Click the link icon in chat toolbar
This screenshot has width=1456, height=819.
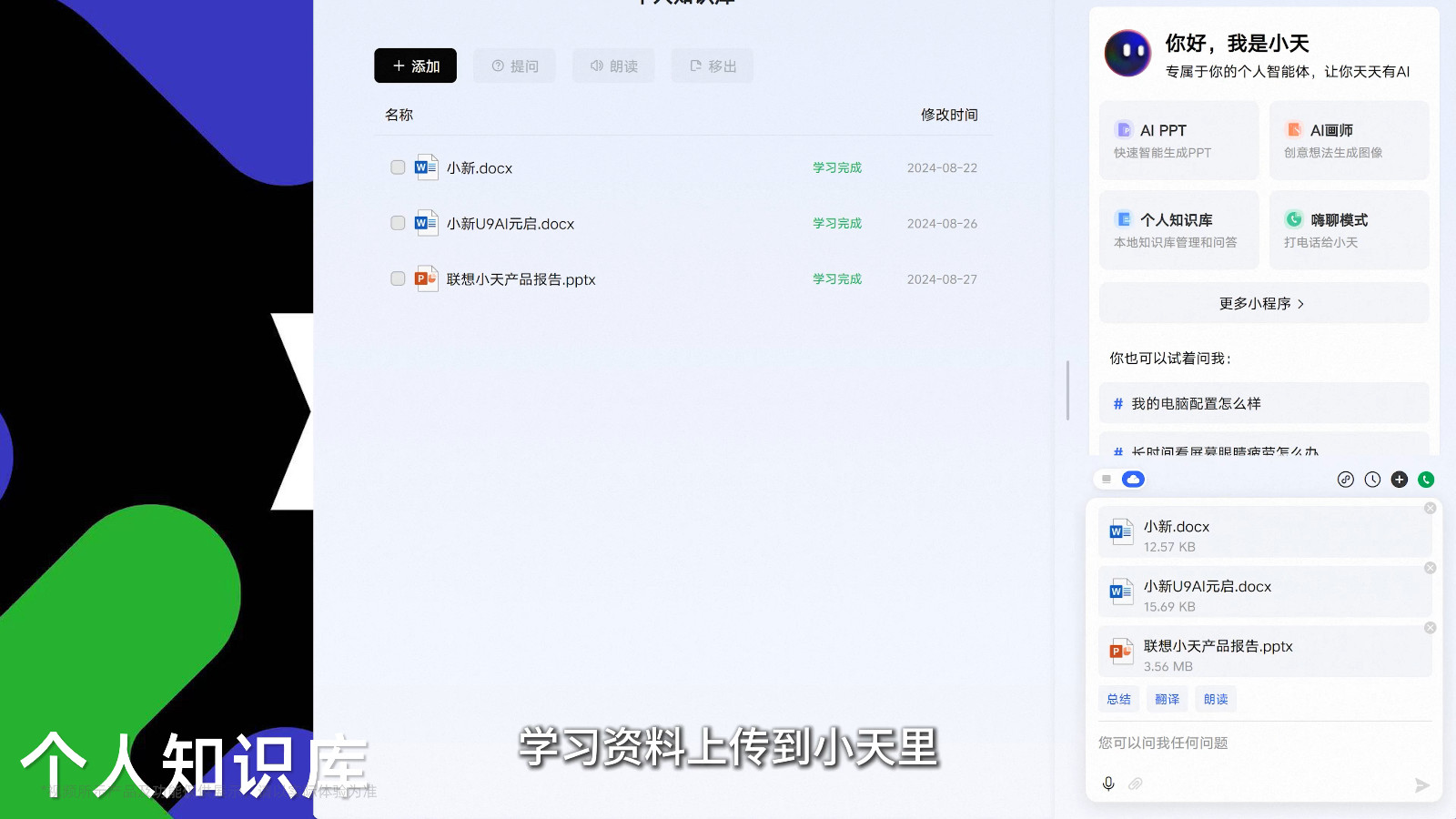(1346, 480)
